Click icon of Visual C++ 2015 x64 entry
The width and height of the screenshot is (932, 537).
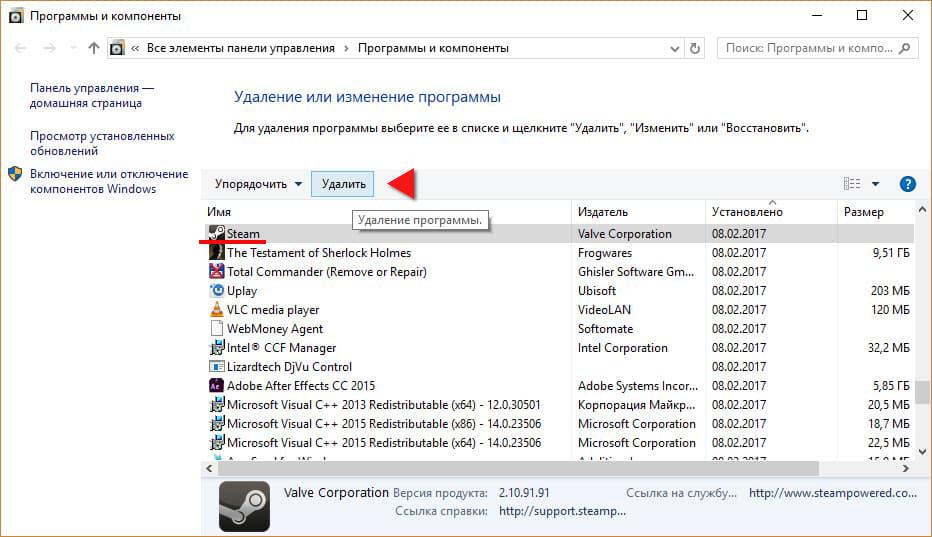(216, 442)
